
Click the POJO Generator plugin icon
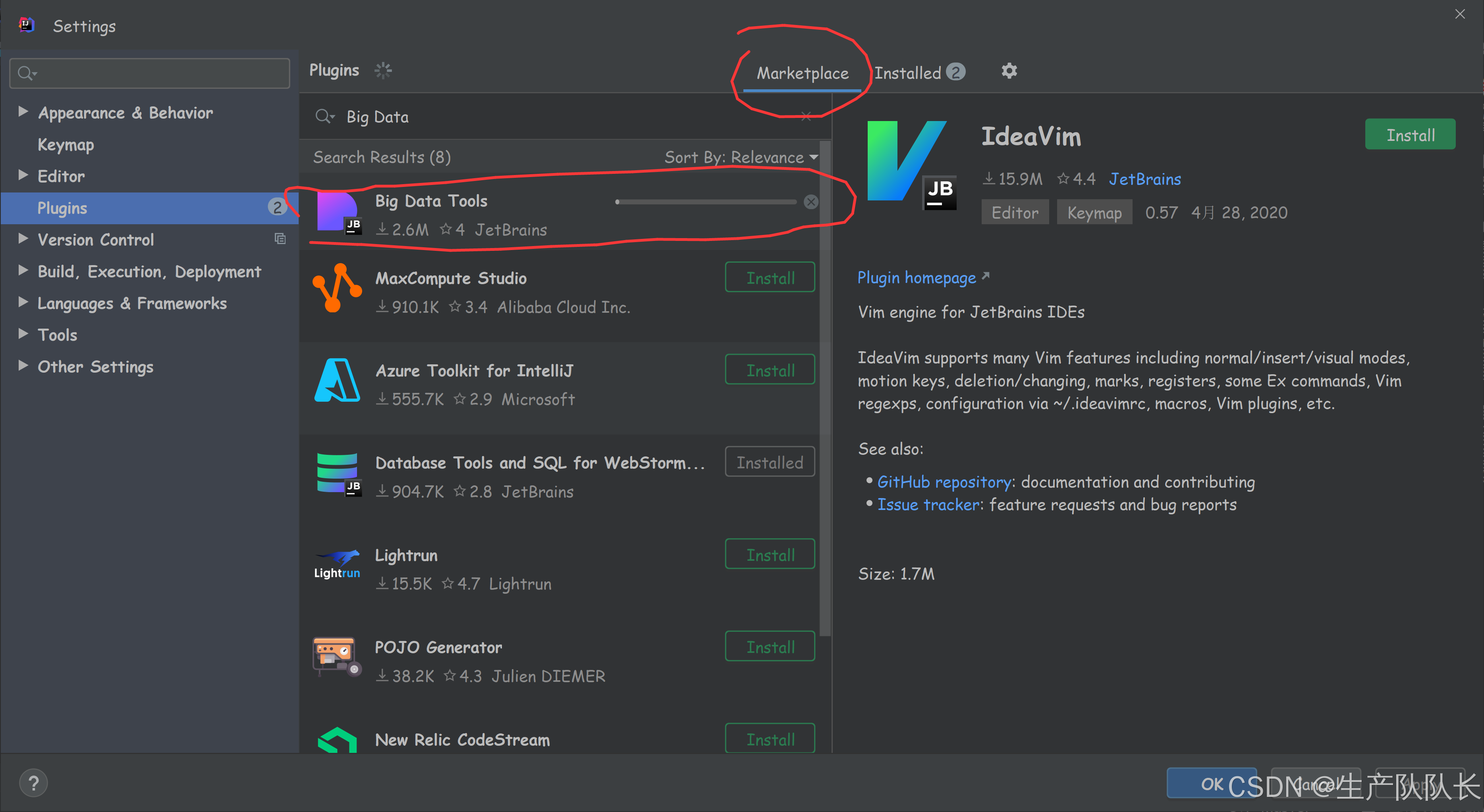point(337,656)
